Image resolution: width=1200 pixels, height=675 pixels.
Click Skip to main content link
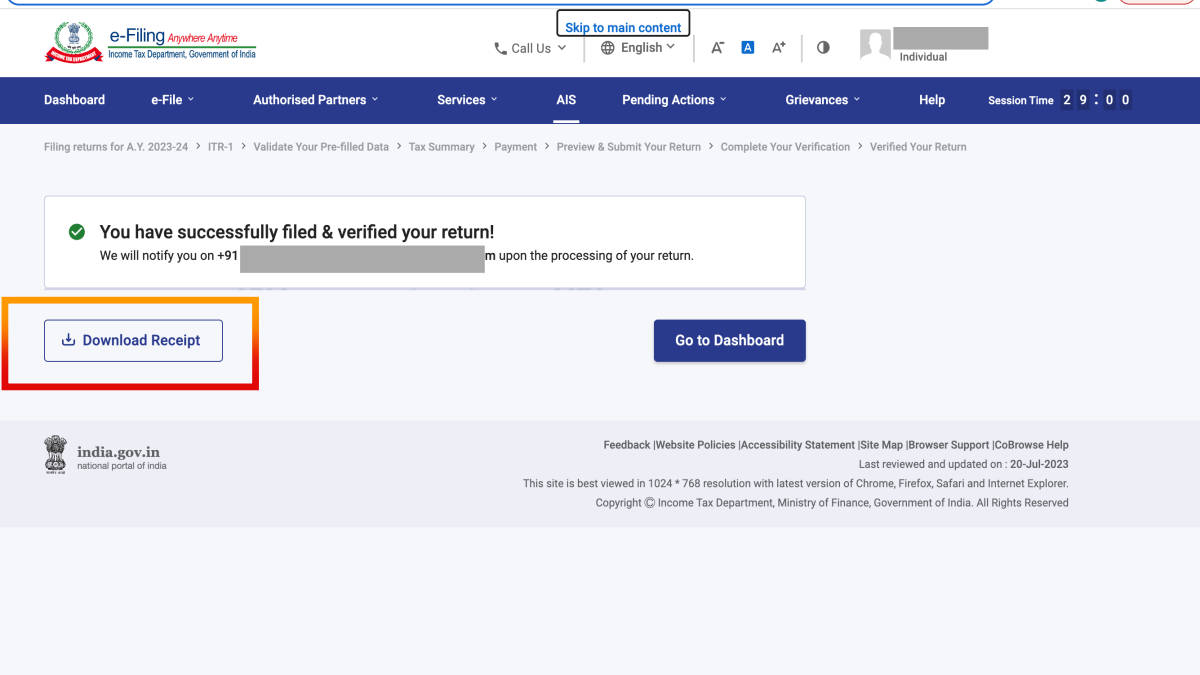(x=623, y=27)
